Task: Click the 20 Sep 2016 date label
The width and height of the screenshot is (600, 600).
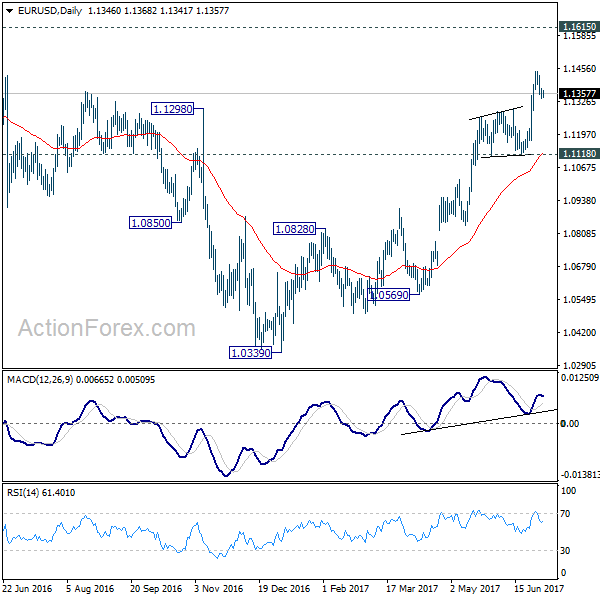Action: tap(156, 588)
